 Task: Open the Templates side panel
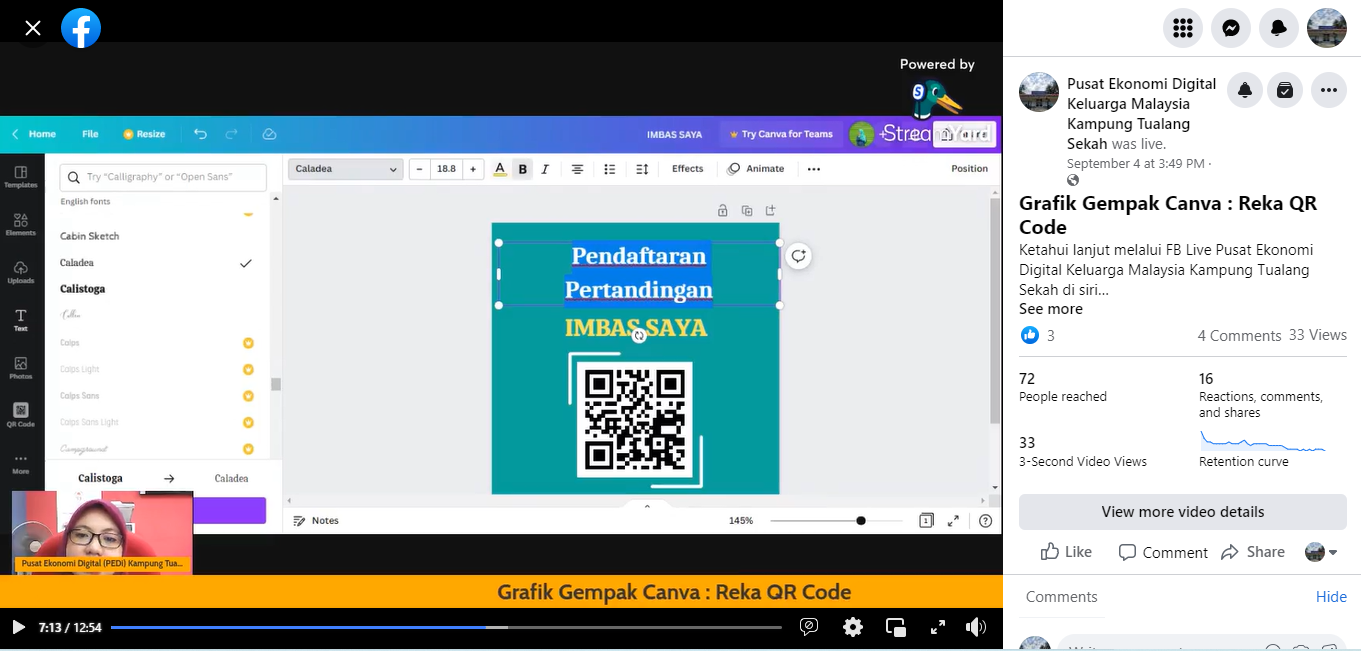point(21,177)
